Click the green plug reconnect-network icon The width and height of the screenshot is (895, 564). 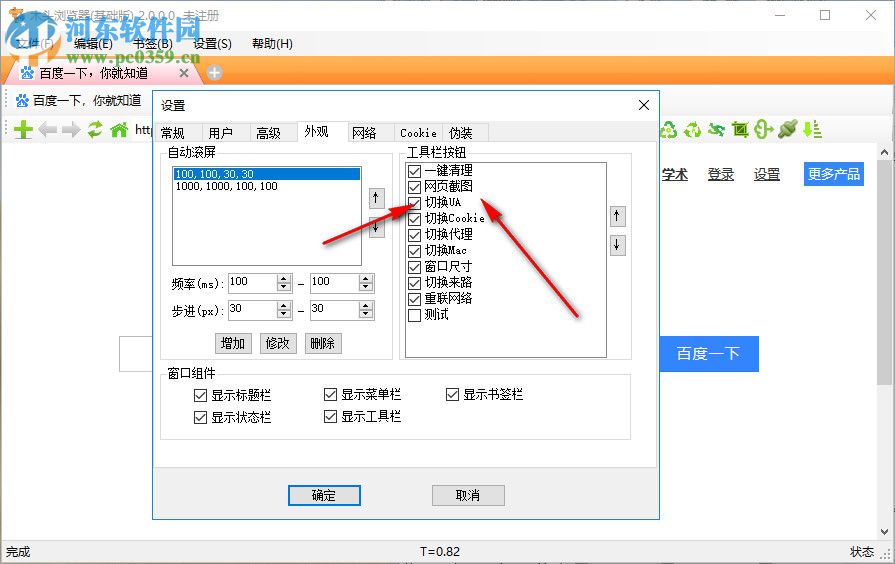(x=787, y=130)
